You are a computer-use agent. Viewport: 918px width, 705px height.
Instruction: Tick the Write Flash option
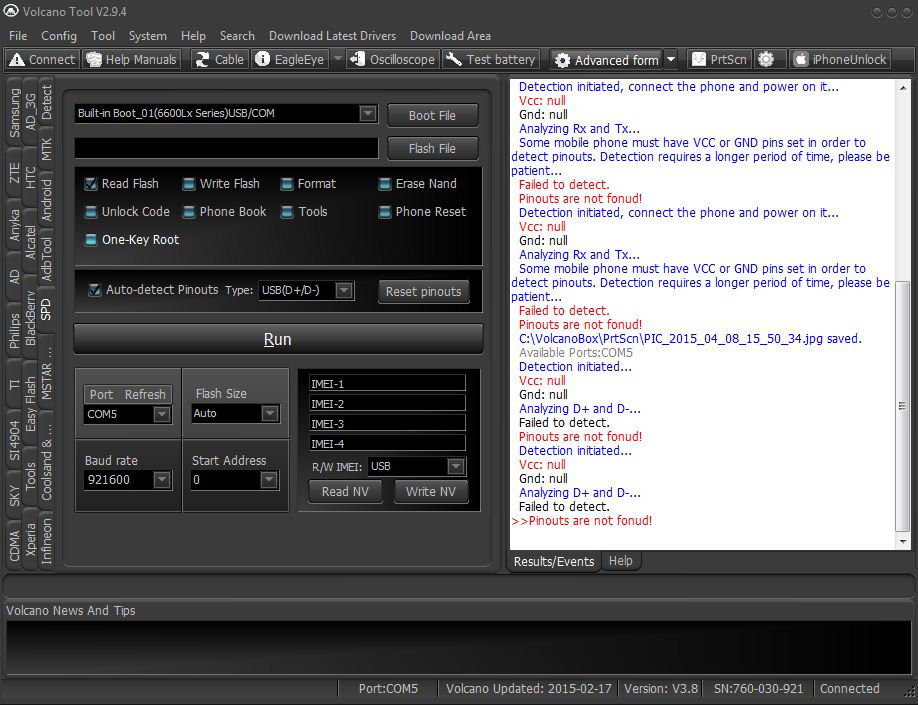(189, 184)
